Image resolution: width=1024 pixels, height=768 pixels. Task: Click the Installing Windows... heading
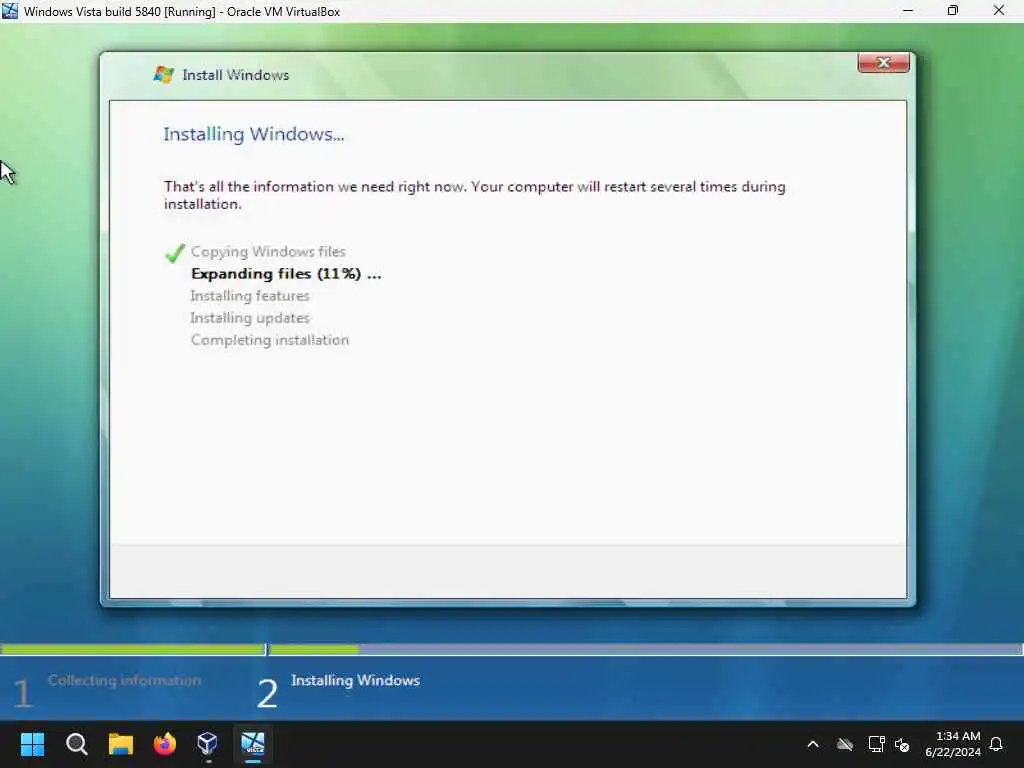(253, 134)
